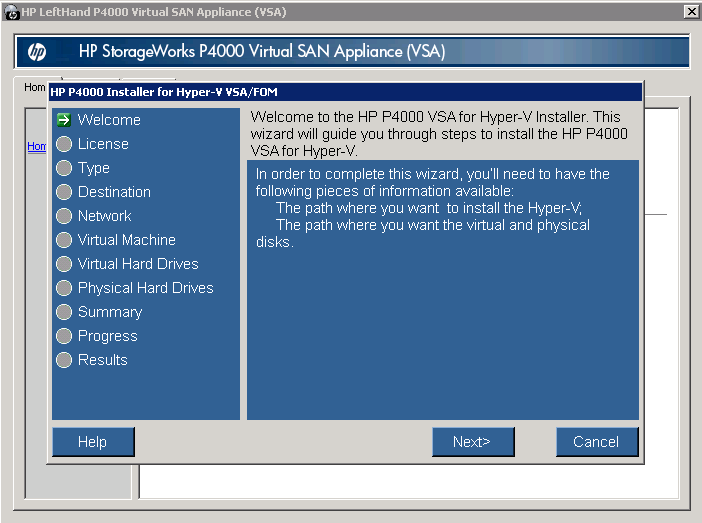
Task: Select the Progress step label
Action: [107, 336]
